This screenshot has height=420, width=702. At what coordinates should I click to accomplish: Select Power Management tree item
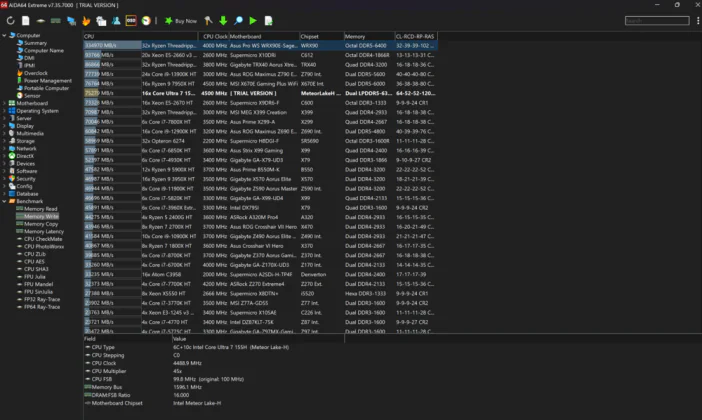coord(47,81)
